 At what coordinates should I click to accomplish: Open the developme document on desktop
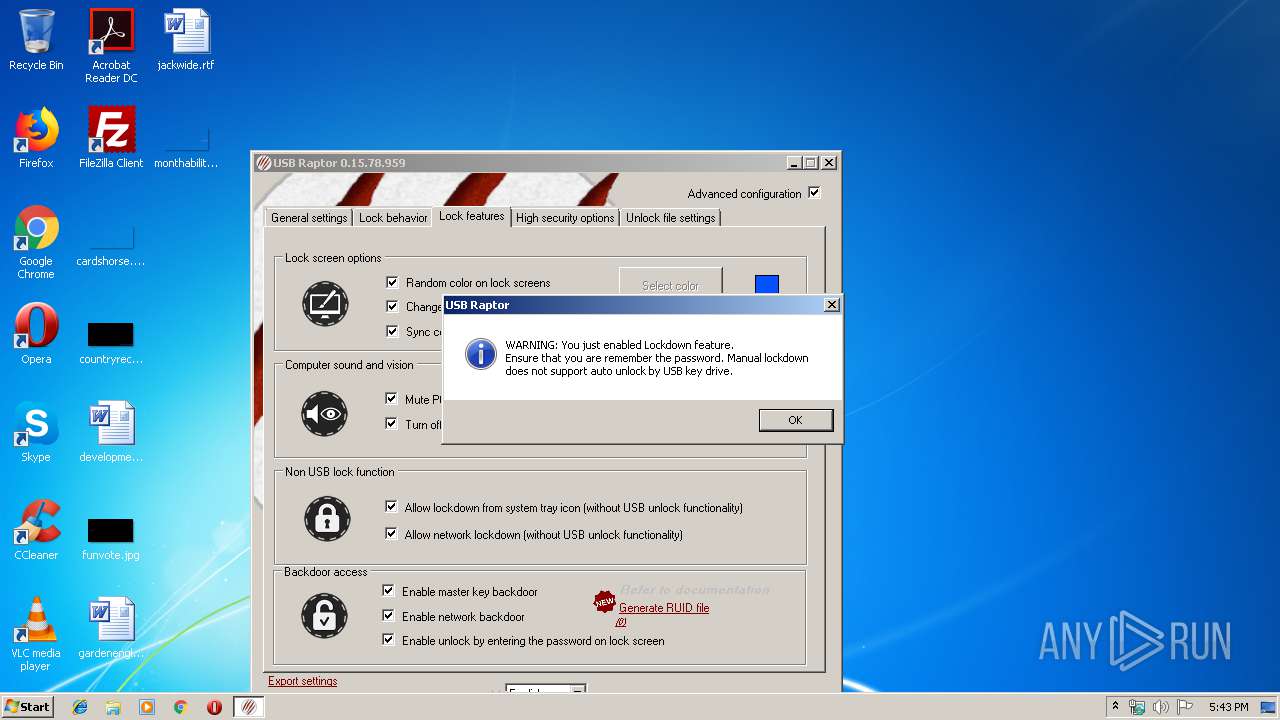point(111,432)
